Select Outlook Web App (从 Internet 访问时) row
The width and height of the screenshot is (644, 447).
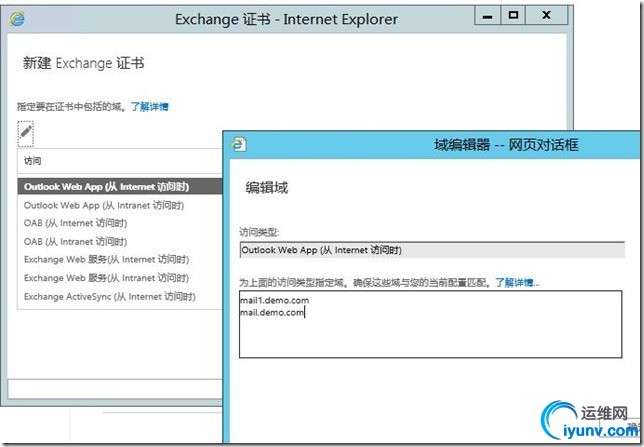point(120,187)
